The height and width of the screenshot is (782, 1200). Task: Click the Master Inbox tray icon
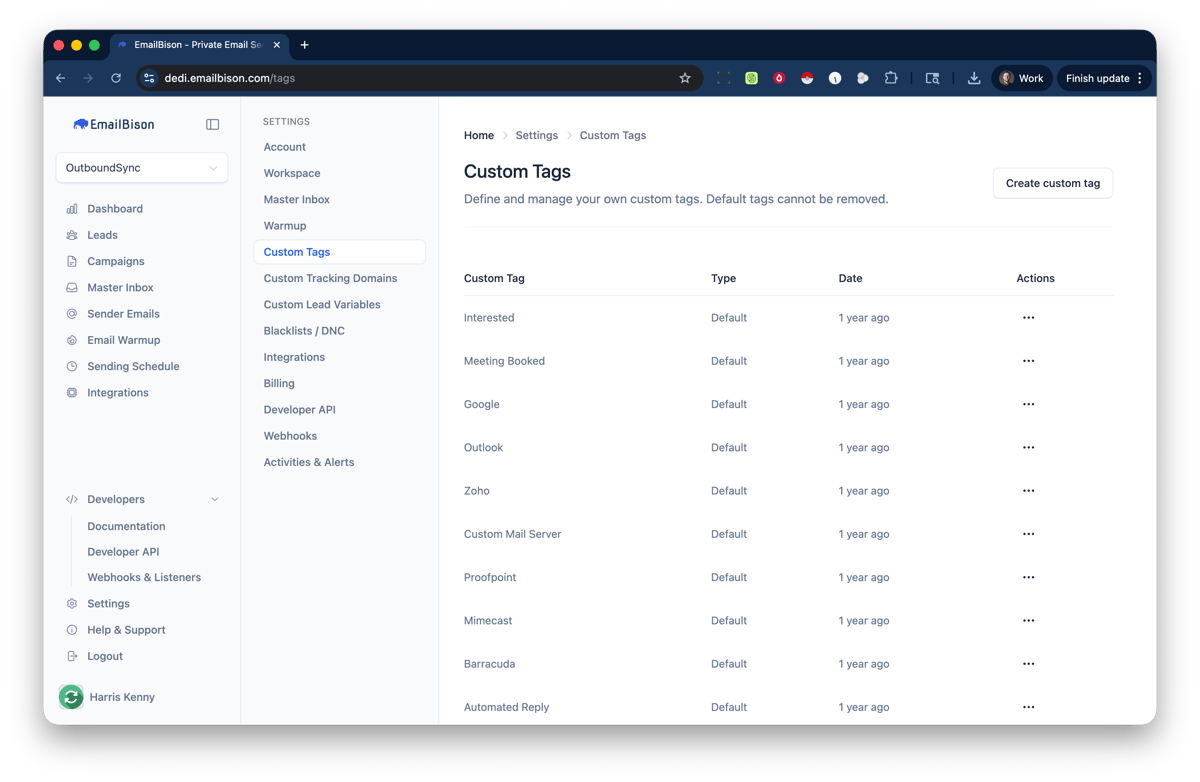pyautogui.click(x=72, y=288)
